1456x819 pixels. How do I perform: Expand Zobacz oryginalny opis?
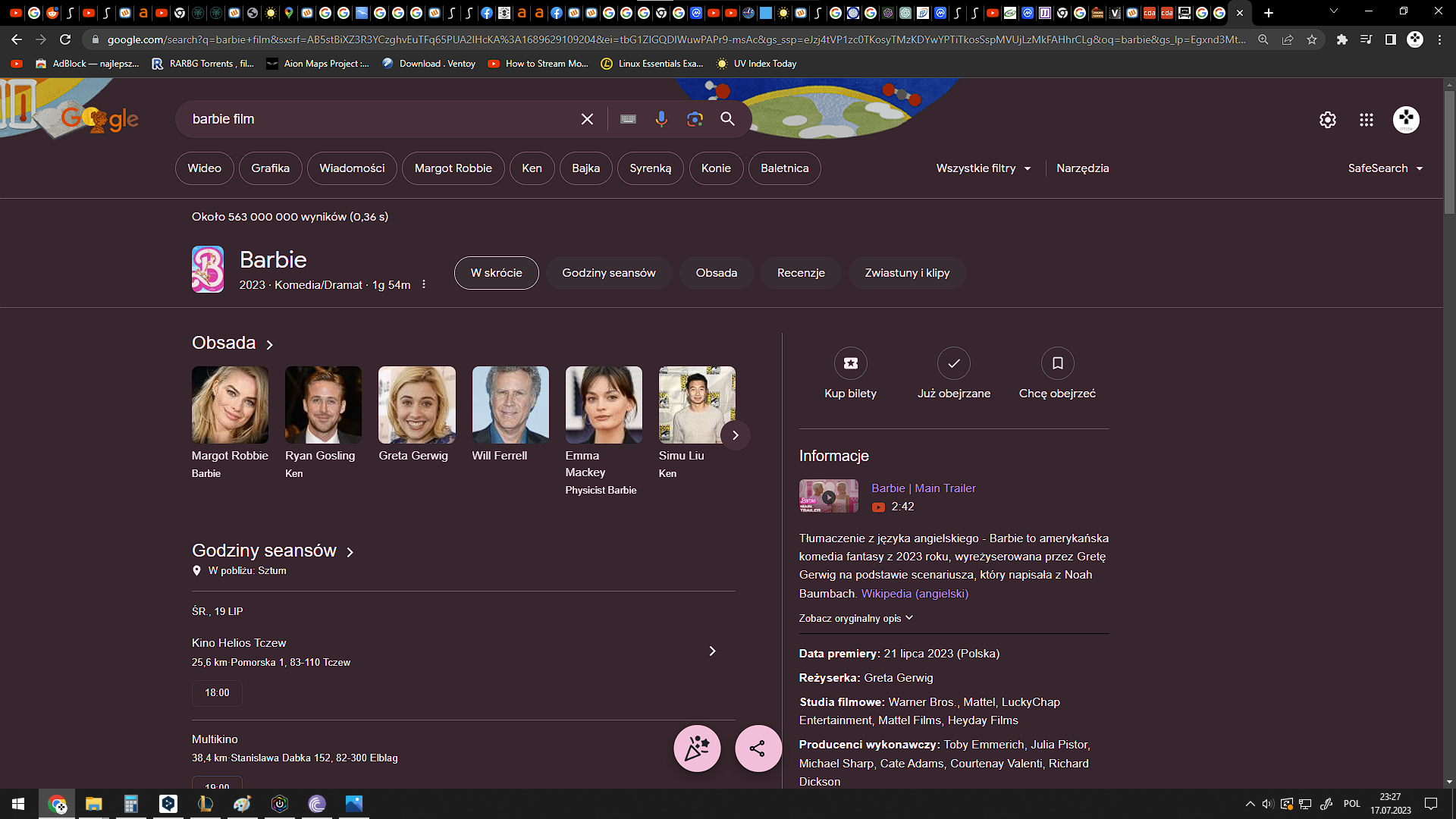[x=855, y=619]
